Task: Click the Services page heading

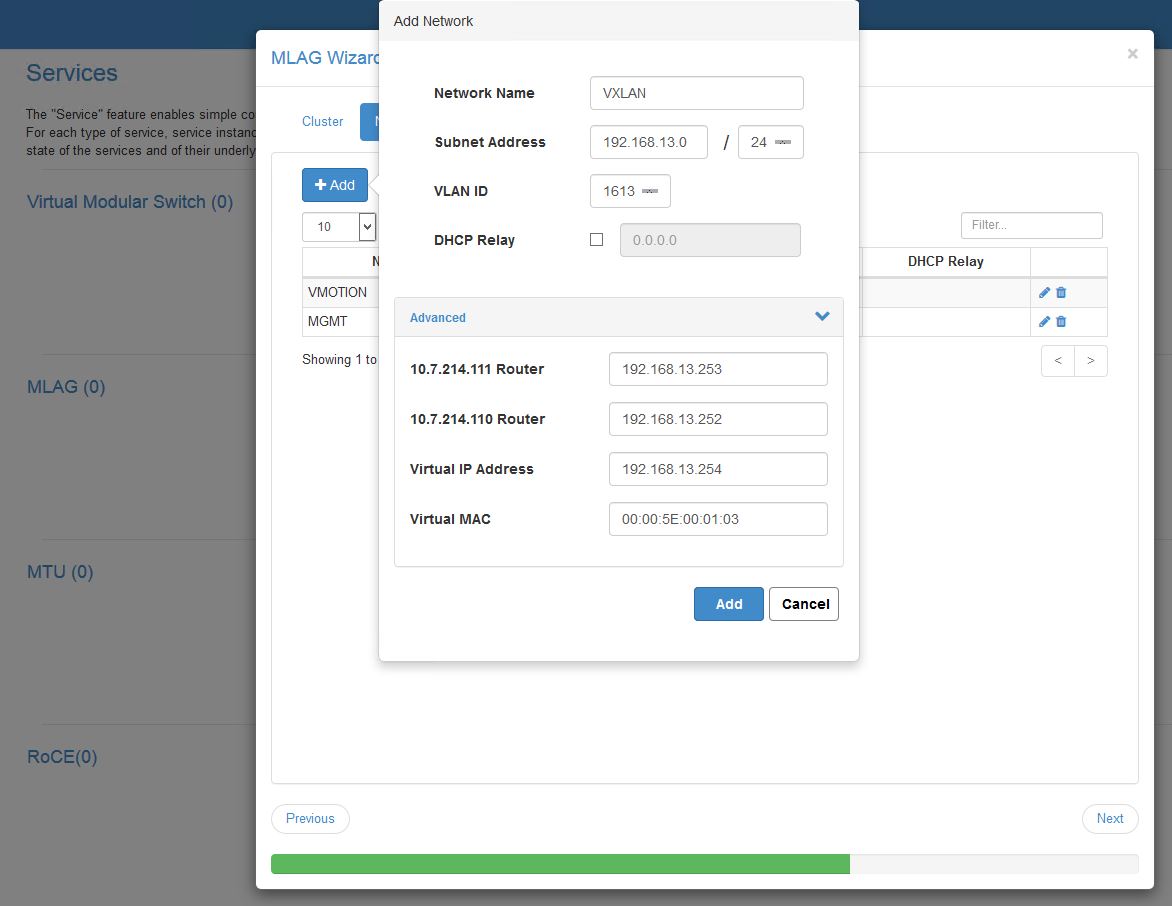Action: click(72, 73)
